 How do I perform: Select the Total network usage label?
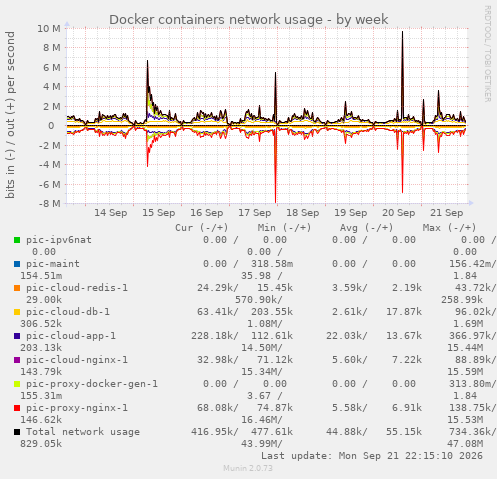pyautogui.click(x=83, y=432)
